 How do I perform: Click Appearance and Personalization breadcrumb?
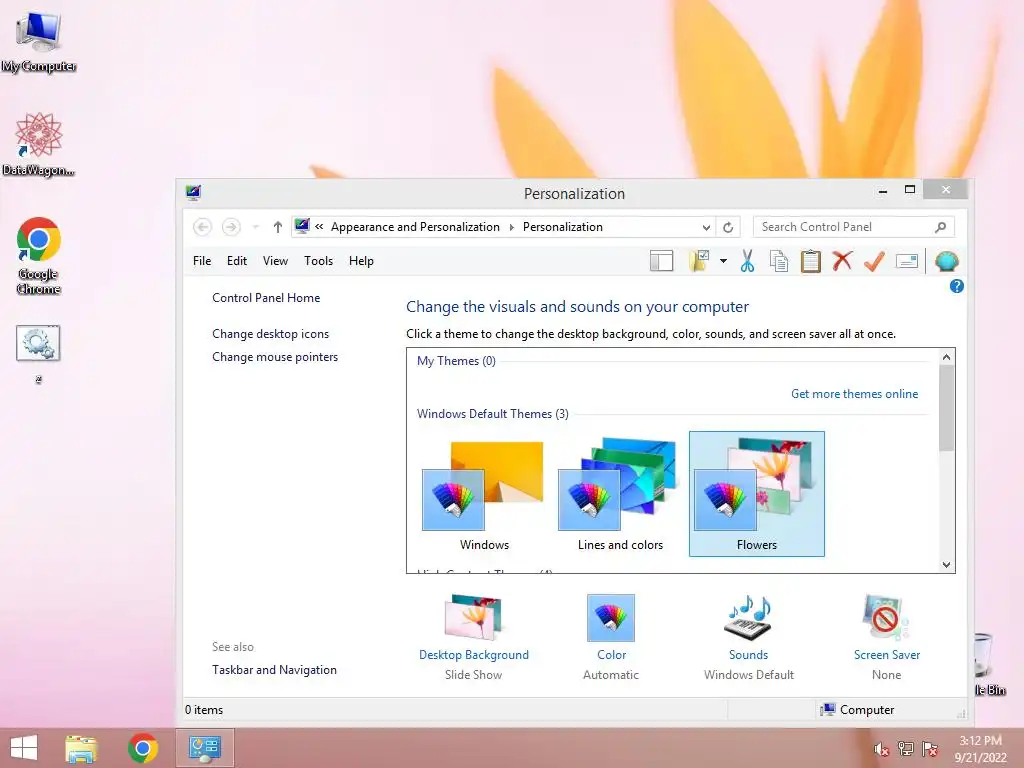(x=415, y=227)
